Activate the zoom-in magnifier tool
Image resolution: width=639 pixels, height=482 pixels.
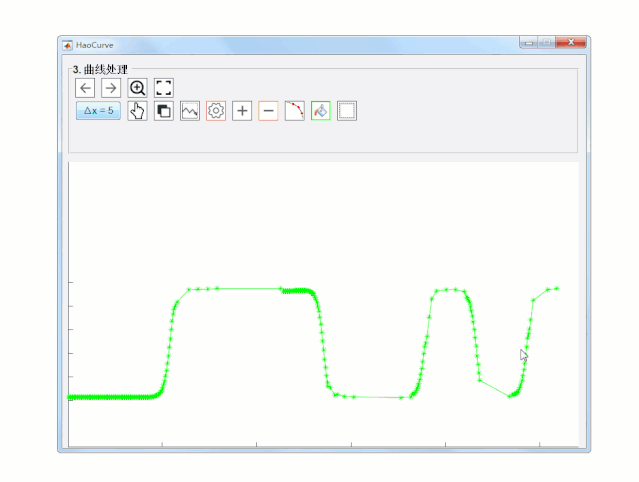coord(137,88)
